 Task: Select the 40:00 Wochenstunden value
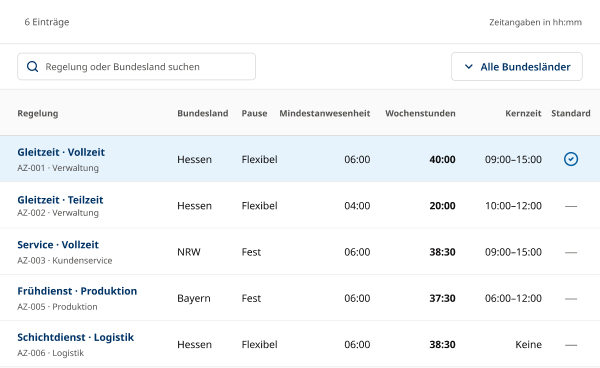[442, 160]
